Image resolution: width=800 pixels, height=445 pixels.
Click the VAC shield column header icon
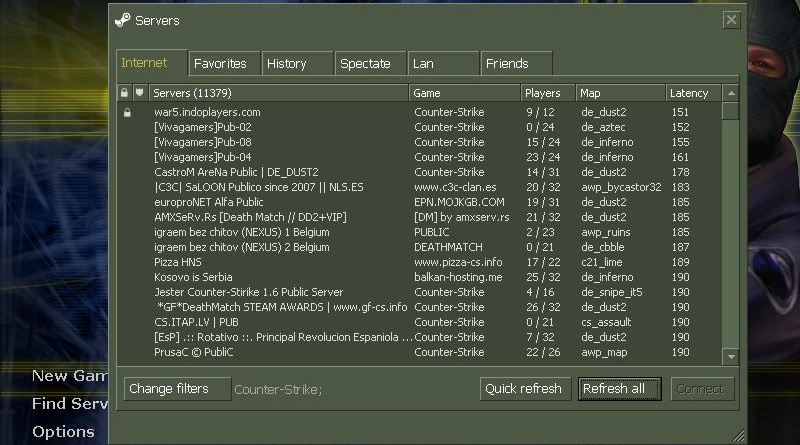140,93
